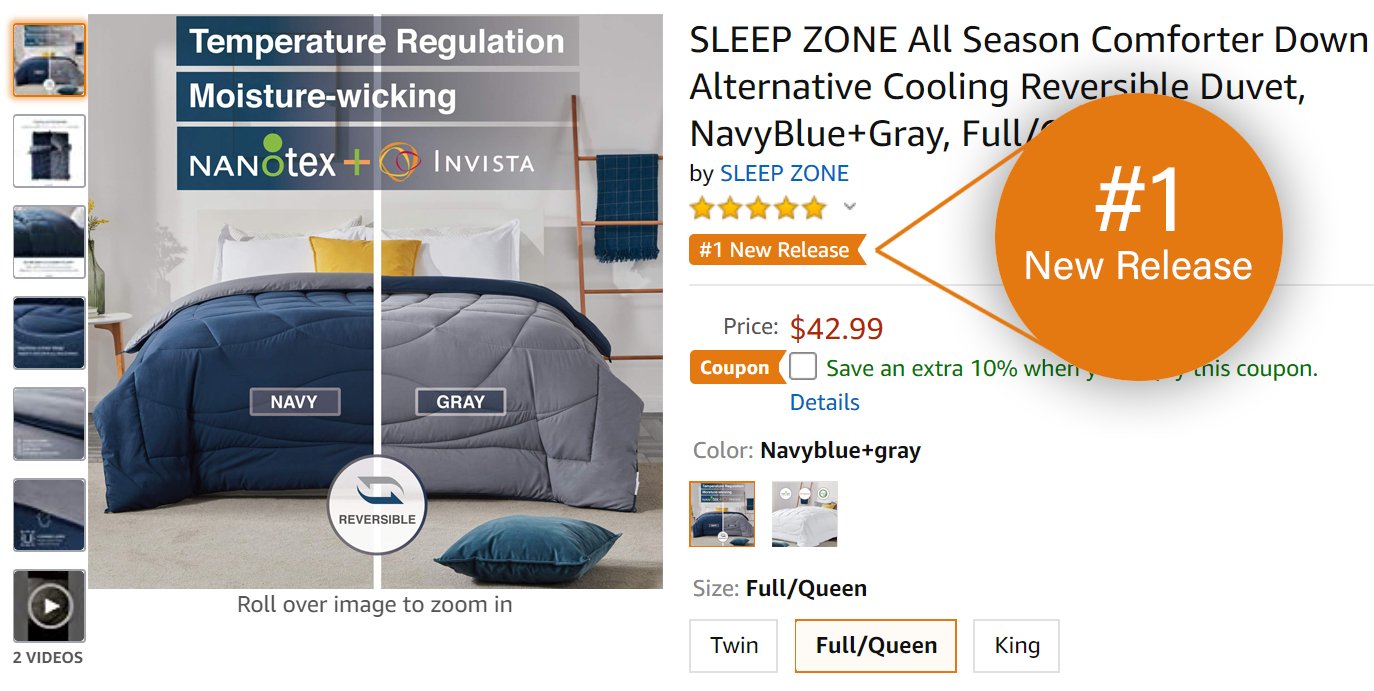The width and height of the screenshot is (1374, 691).
Task: Select the King size option
Action: click(1016, 645)
